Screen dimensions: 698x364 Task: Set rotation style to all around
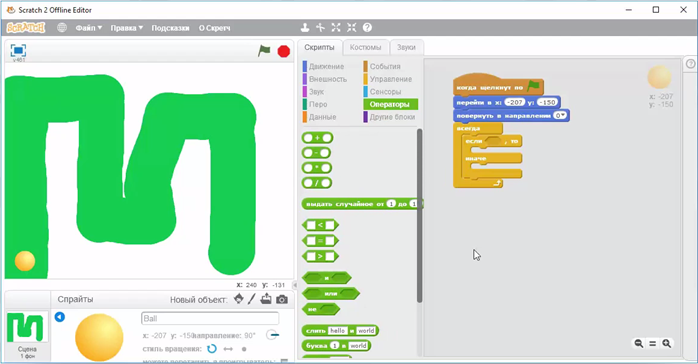tap(212, 349)
